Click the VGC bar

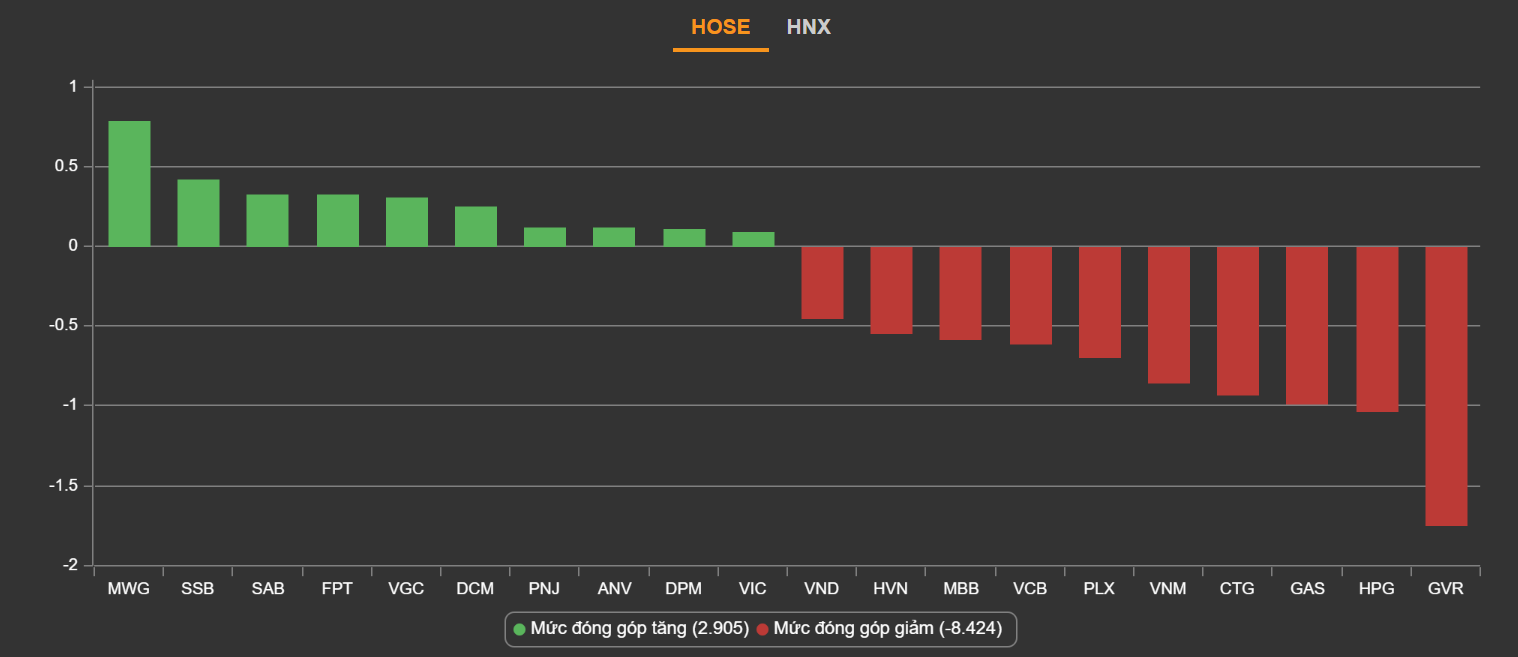click(407, 222)
